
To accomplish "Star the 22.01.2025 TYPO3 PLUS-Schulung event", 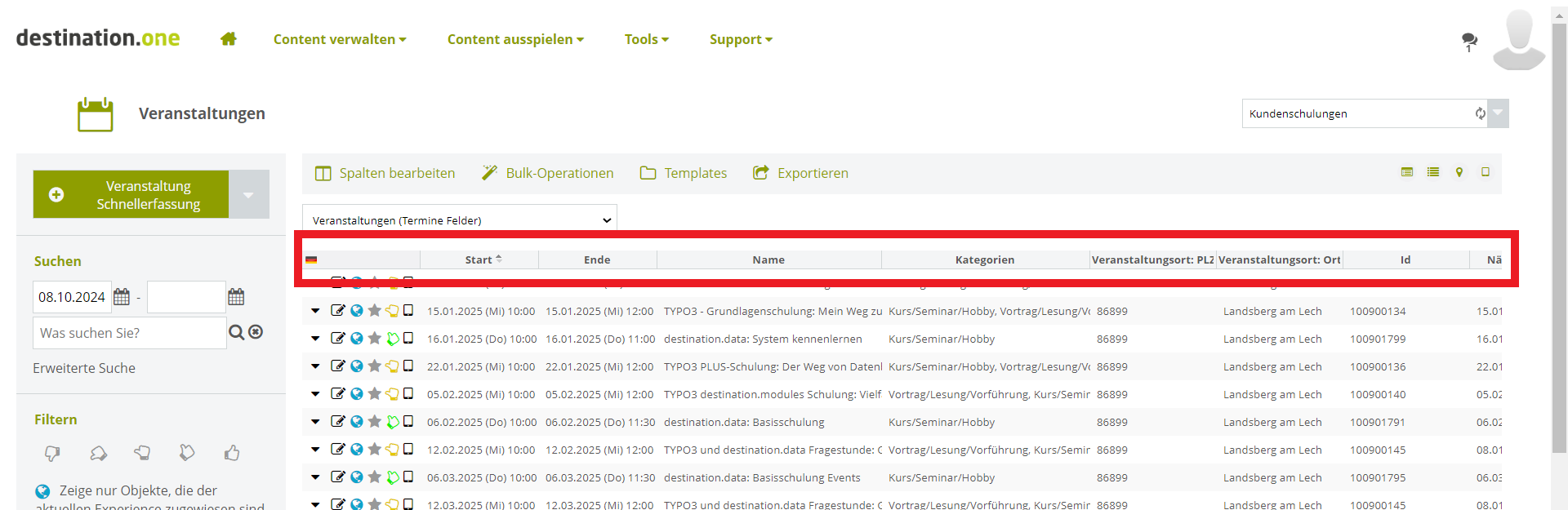I will coord(375,366).
